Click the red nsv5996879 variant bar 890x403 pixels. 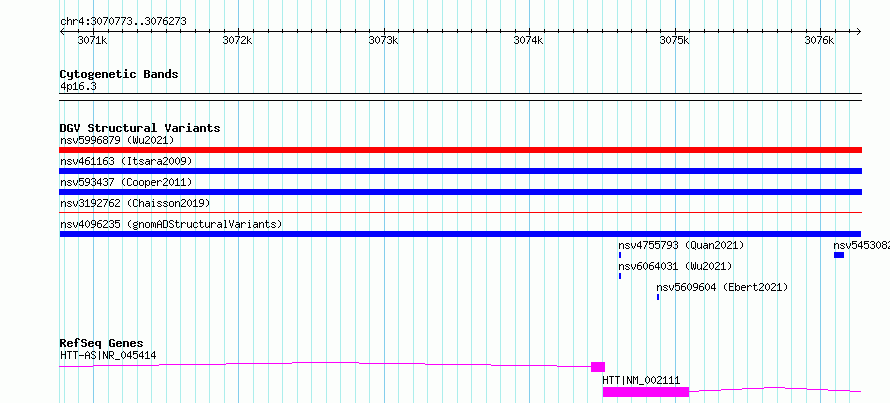(460, 150)
